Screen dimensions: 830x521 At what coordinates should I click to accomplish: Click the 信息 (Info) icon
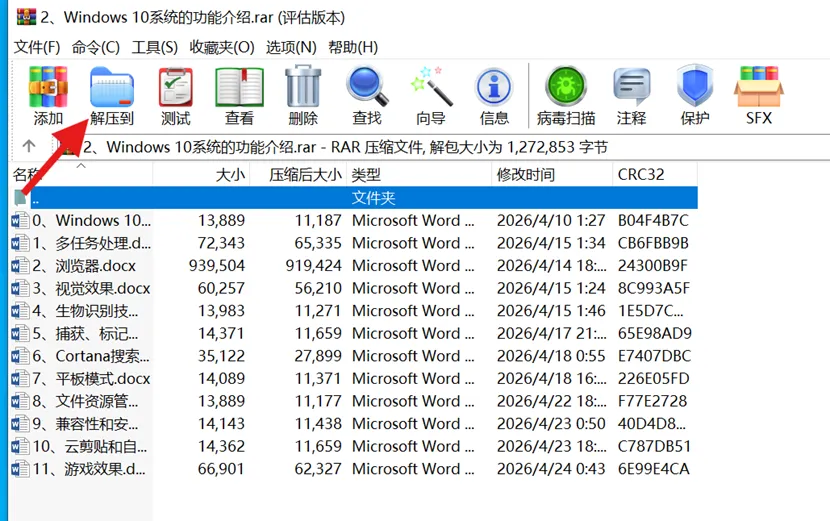click(x=494, y=86)
